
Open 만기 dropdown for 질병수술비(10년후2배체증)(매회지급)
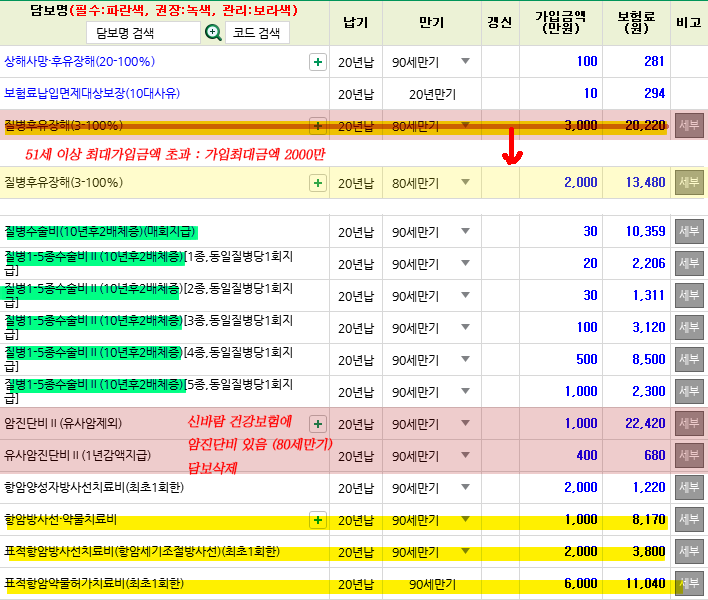coord(466,231)
